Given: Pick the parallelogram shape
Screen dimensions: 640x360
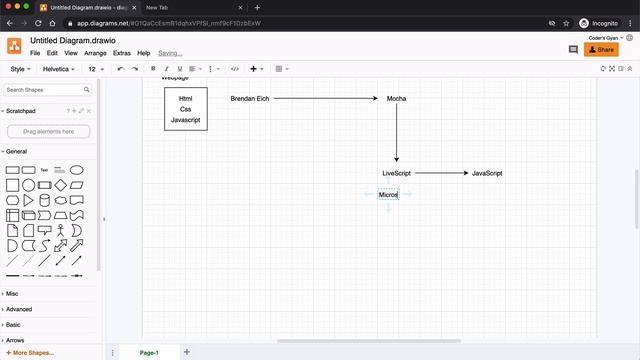Looking at the screenshot, I should click(76, 185).
